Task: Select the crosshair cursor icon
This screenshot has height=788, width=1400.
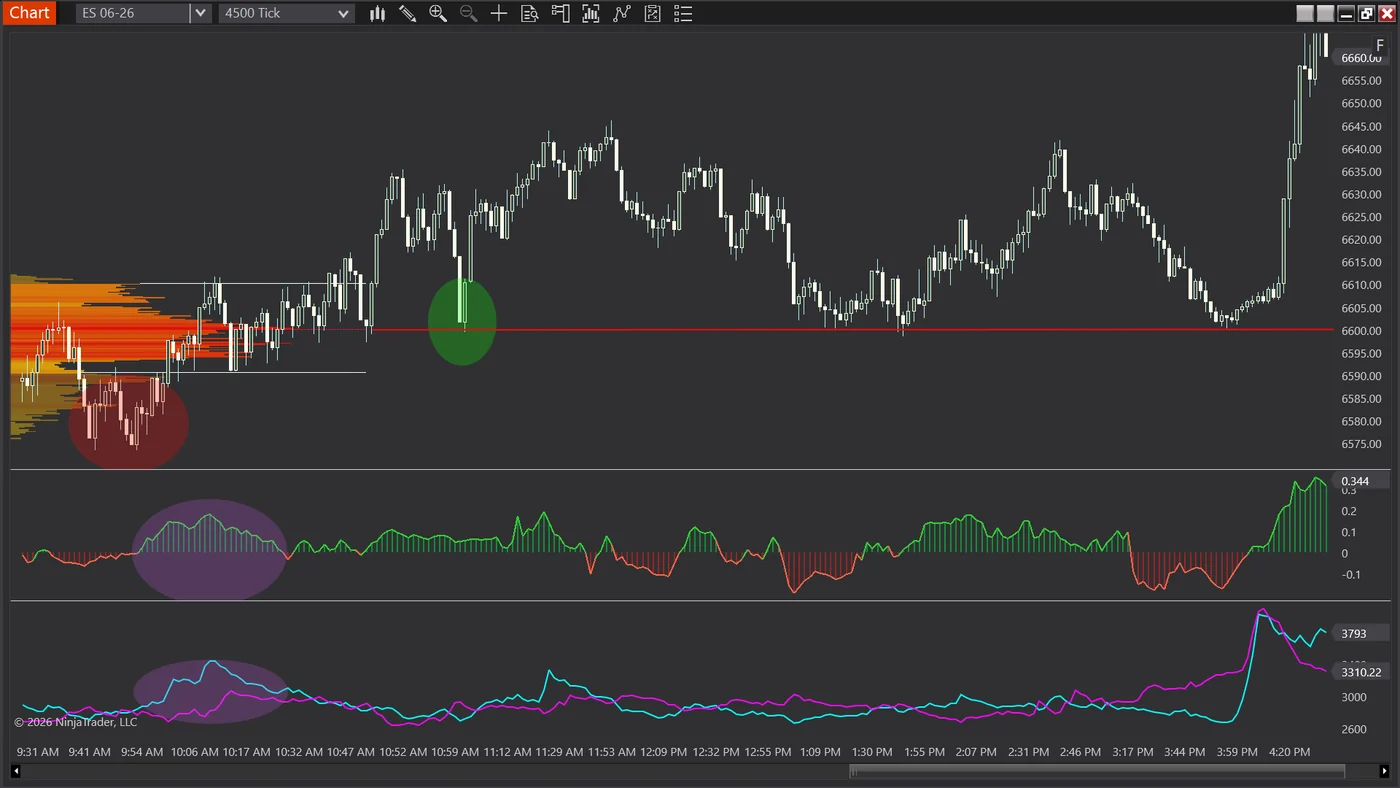Action: (499, 13)
